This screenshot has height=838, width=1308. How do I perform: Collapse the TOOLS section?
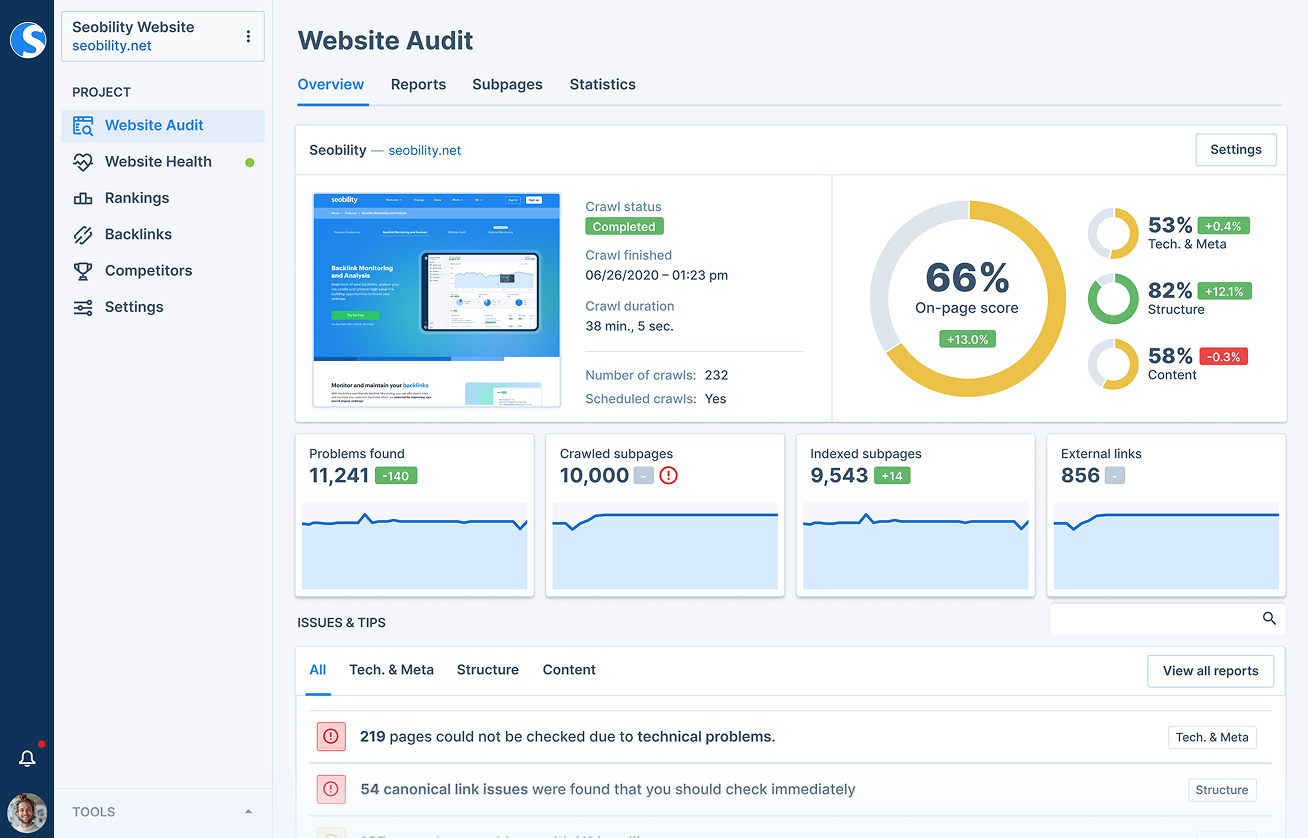(x=248, y=811)
